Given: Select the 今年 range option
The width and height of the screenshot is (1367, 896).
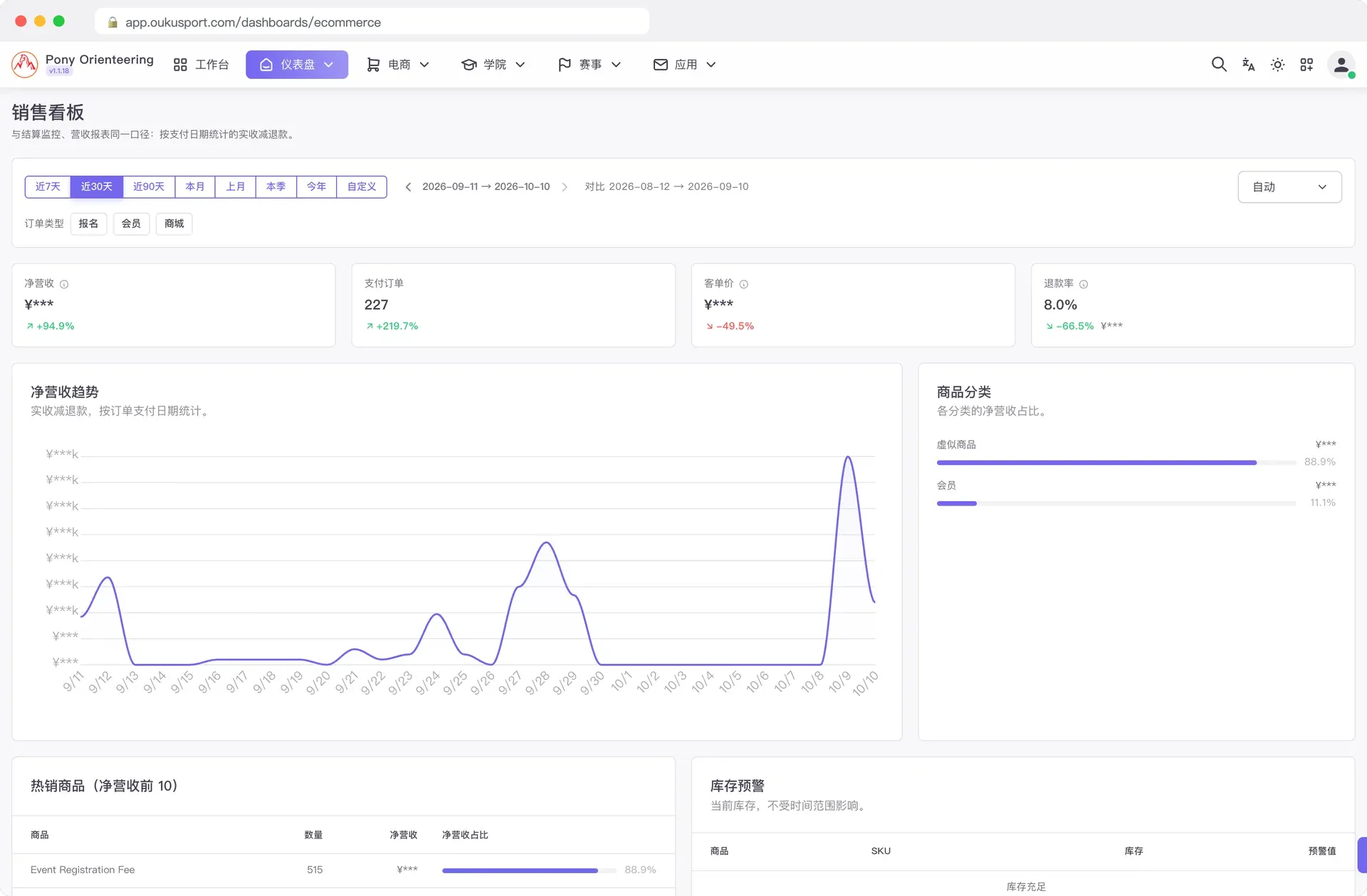Looking at the screenshot, I should tap(317, 186).
